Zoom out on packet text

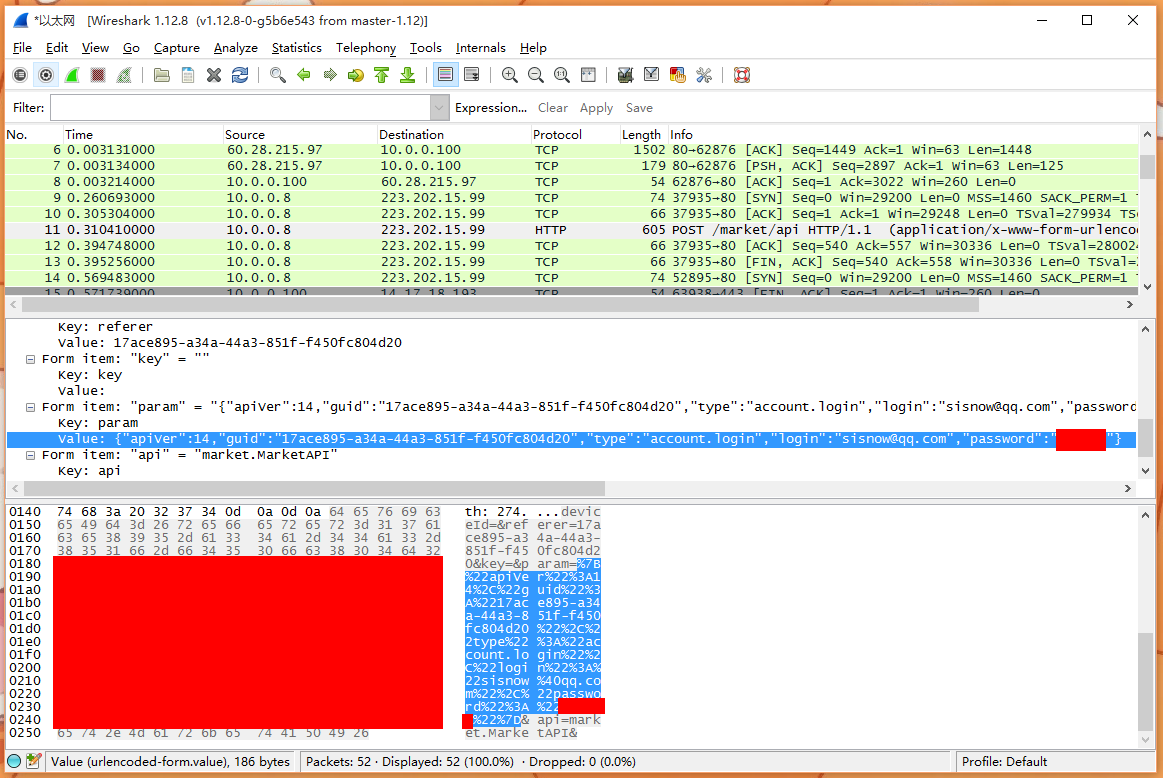click(x=536, y=75)
